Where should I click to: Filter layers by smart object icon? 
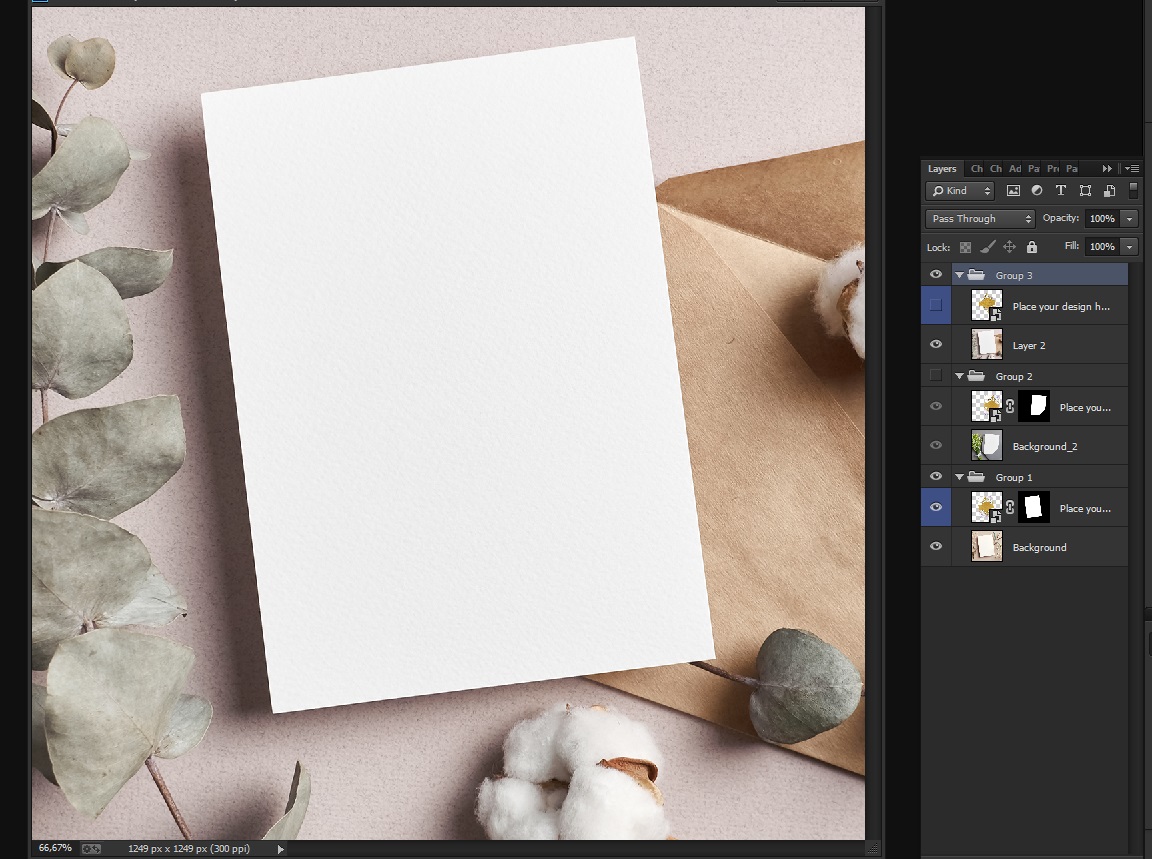[1109, 191]
